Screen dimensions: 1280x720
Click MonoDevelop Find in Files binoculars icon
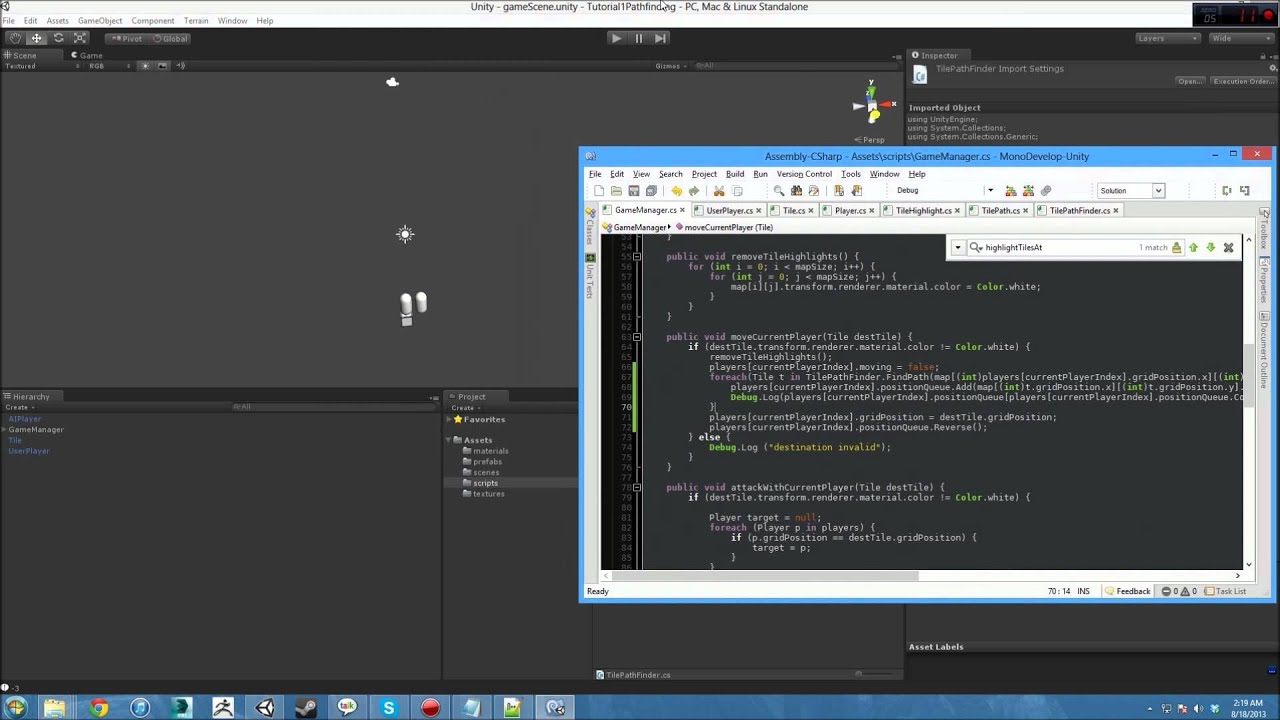(796, 191)
